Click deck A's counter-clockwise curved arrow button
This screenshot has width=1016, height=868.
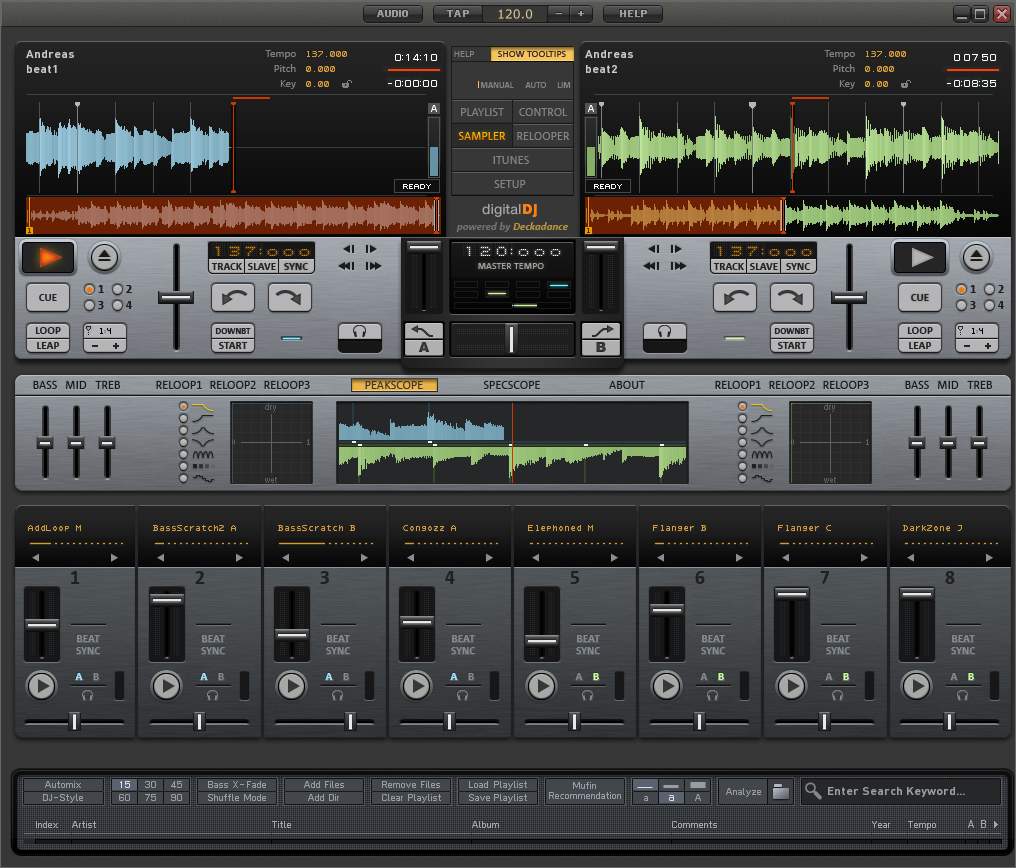(x=233, y=297)
